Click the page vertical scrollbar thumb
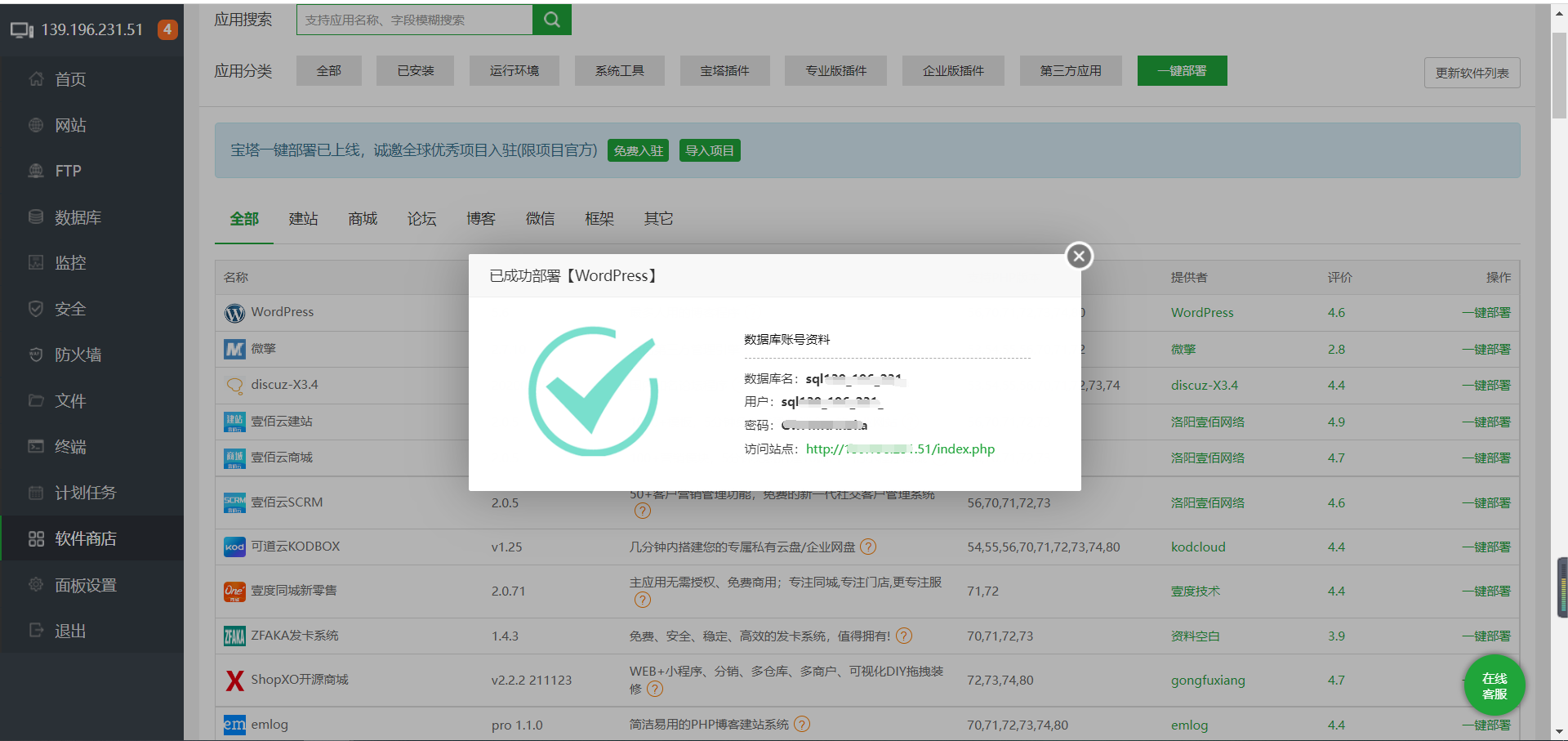 [1559, 75]
